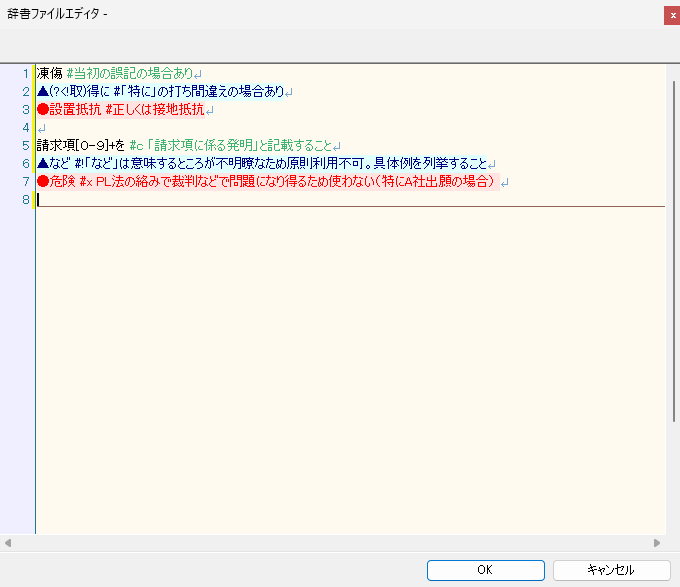
Task: Click the horizontal scrollbar right arrow
Action: [x=657, y=543]
